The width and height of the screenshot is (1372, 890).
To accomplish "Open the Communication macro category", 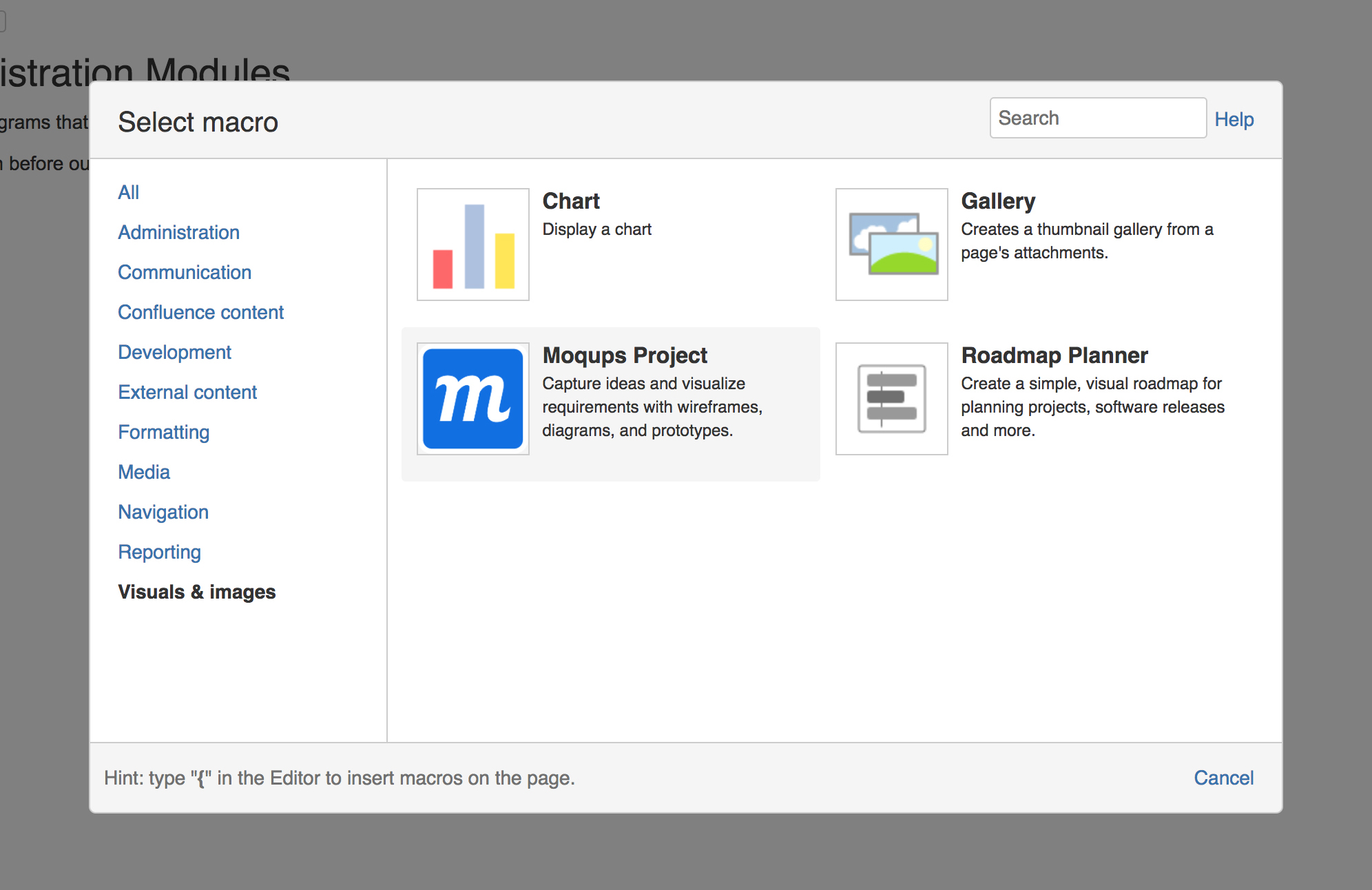I will (185, 272).
